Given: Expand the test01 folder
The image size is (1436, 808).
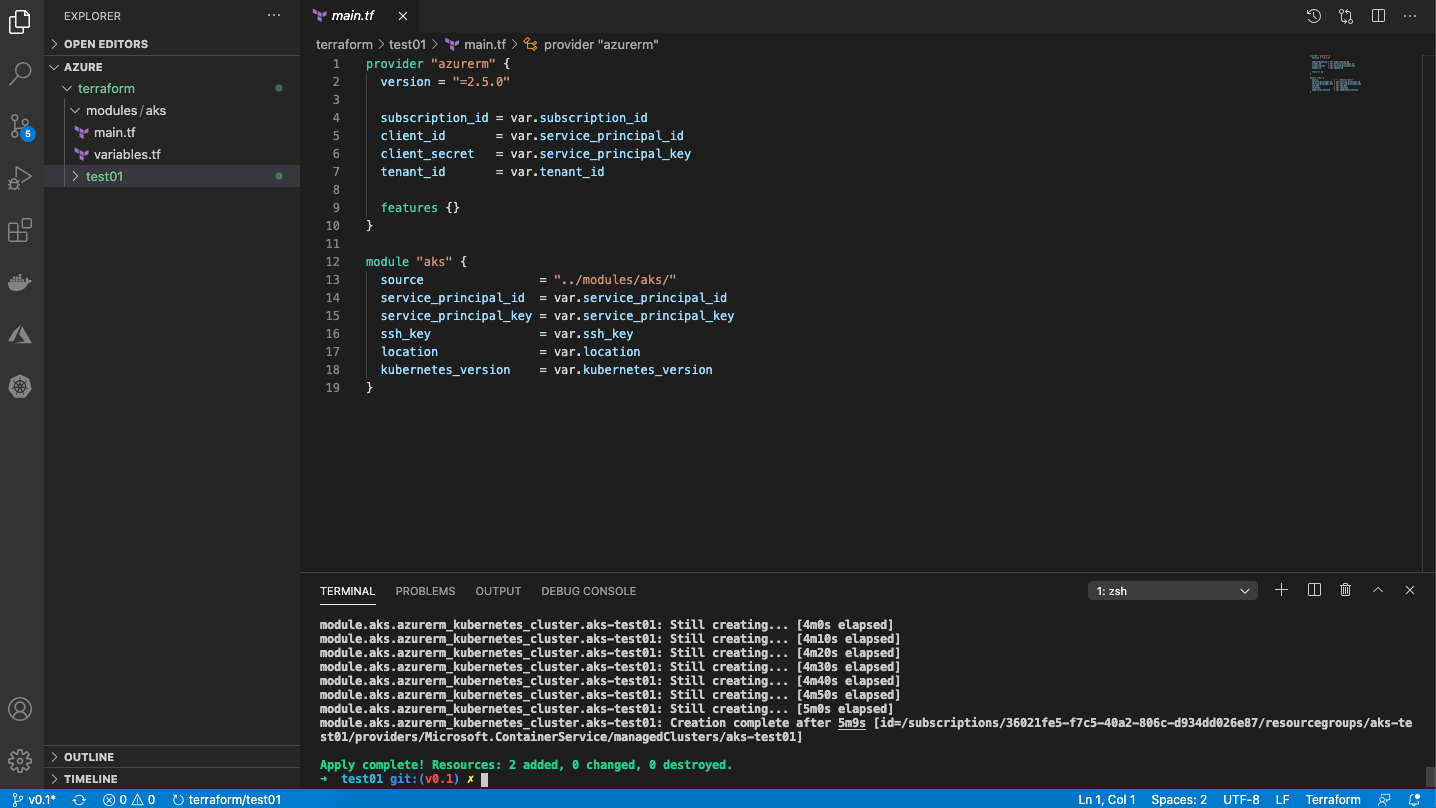Looking at the screenshot, I should 172,176.
